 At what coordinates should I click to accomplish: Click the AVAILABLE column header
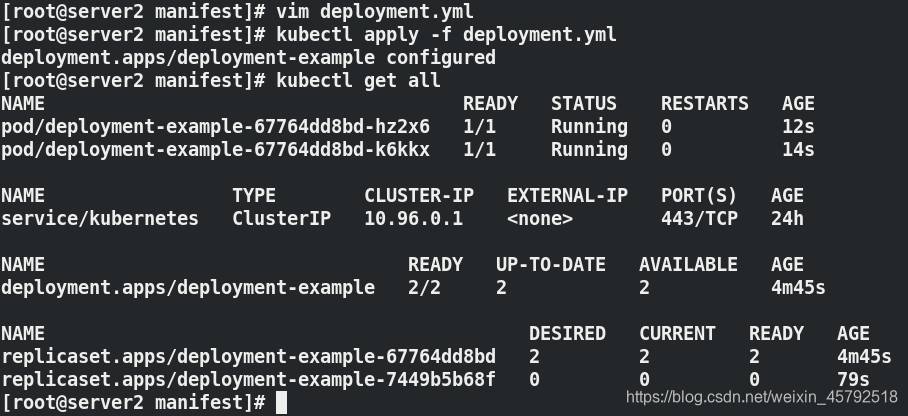688,265
